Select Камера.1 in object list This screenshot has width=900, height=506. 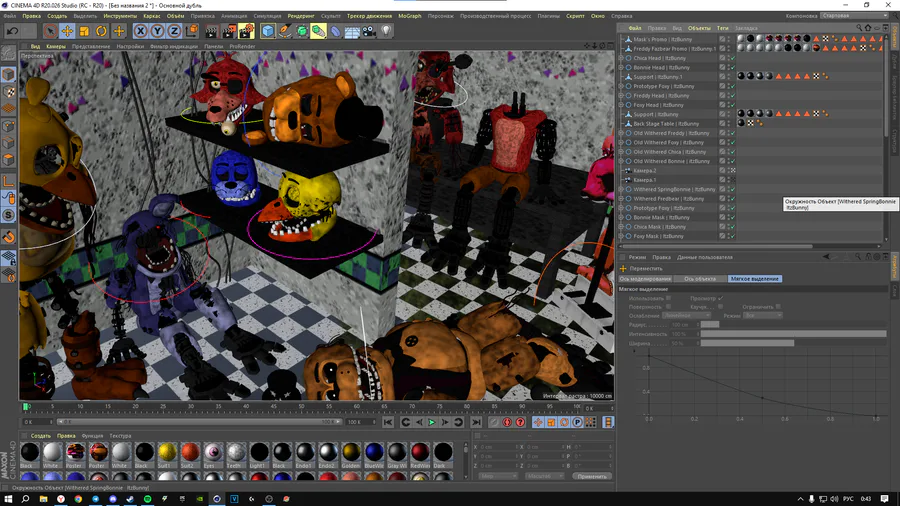tap(645, 180)
